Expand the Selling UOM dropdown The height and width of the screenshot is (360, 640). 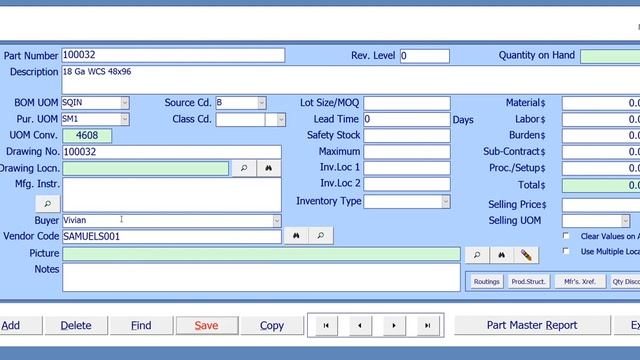625,221
